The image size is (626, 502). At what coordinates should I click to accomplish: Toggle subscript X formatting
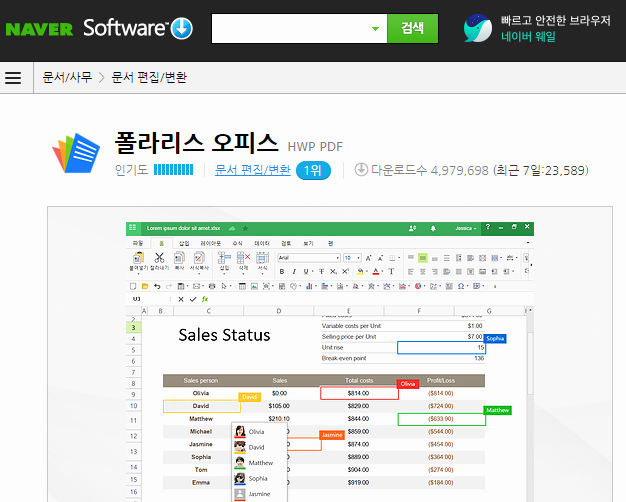pos(333,272)
